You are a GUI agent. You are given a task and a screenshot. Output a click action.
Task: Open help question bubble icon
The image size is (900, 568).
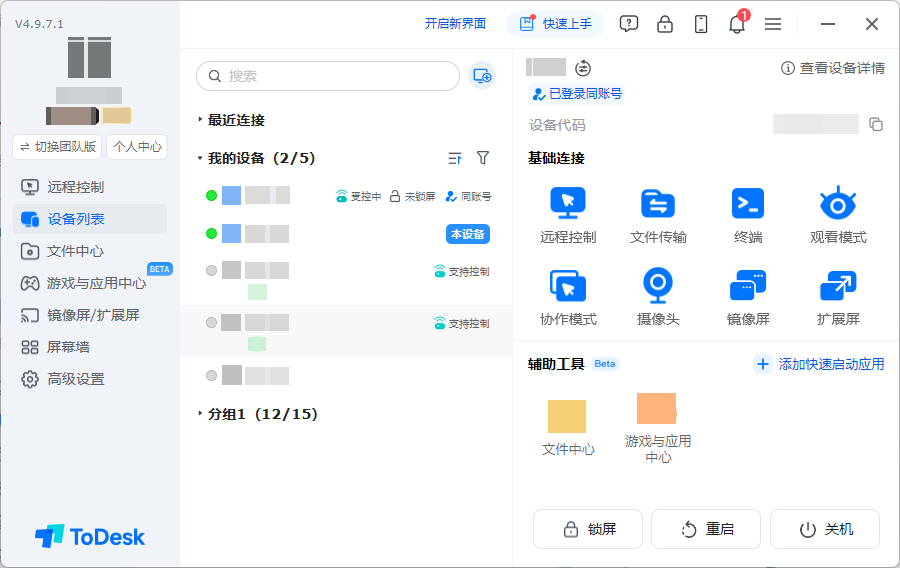pyautogui.click(x=629, y=24)
